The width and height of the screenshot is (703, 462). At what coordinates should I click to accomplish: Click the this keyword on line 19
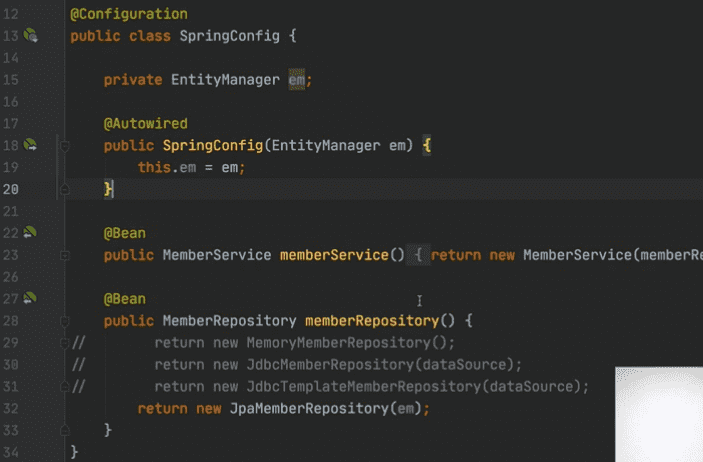click(x=154, y=167)
